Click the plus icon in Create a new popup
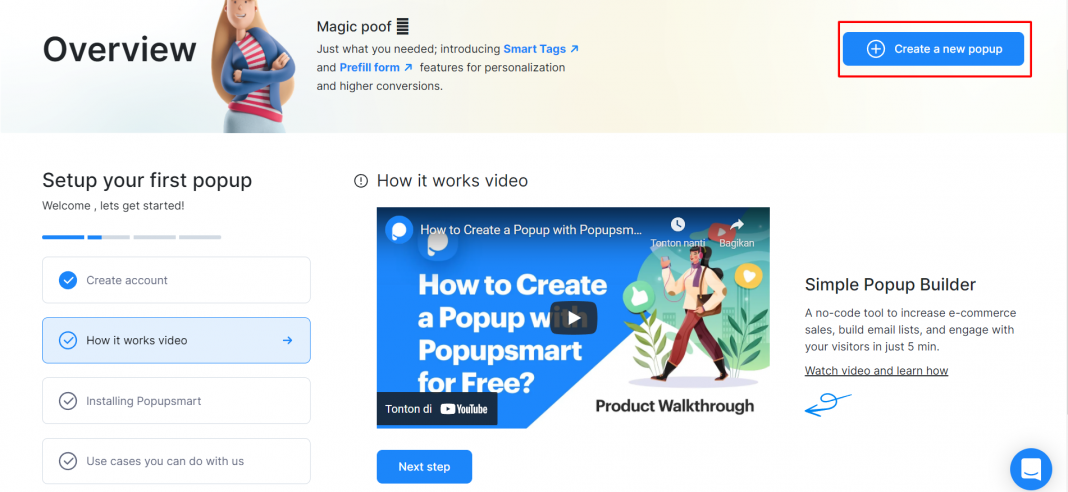The image size is (1068, 492). (x=875, y=49)
